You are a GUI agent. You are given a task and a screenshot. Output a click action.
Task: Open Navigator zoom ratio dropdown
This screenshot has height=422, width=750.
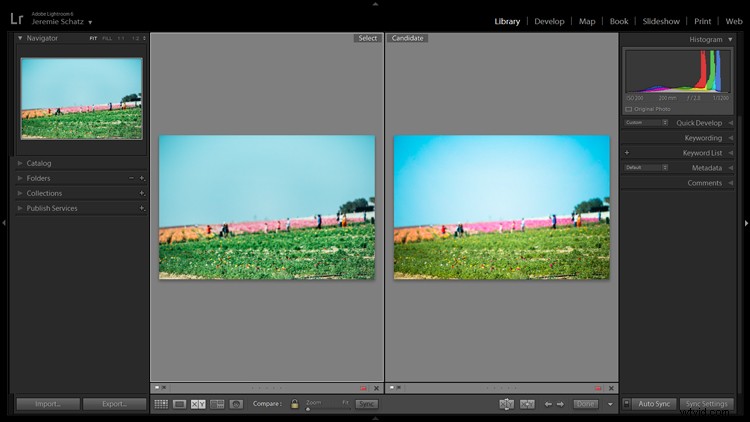144,38
